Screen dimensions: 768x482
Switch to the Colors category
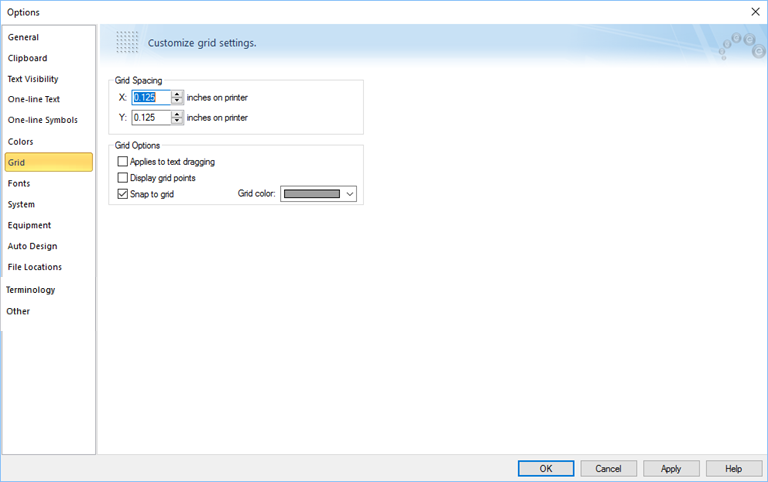pos(21,142)
